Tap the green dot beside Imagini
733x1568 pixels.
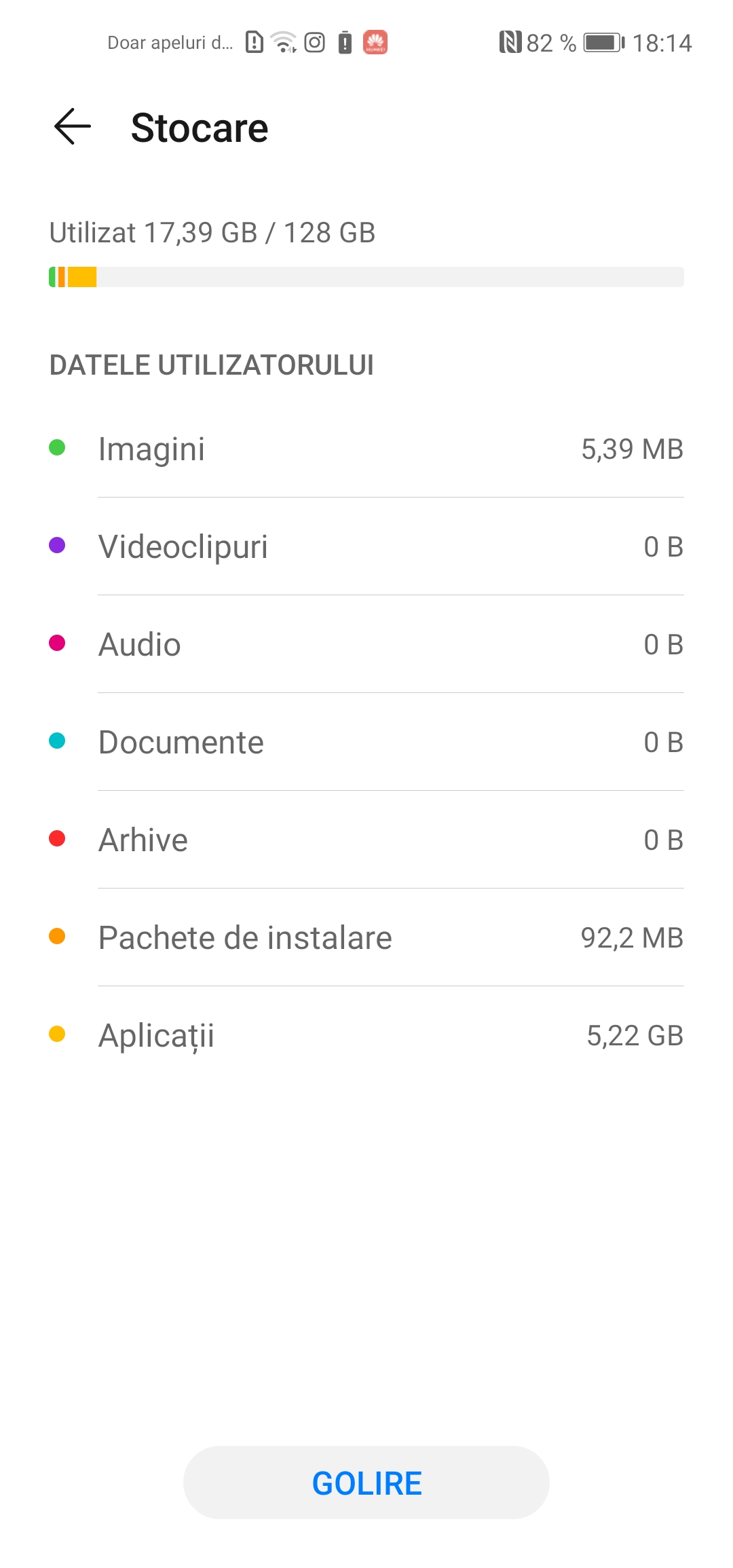[57, 448]
